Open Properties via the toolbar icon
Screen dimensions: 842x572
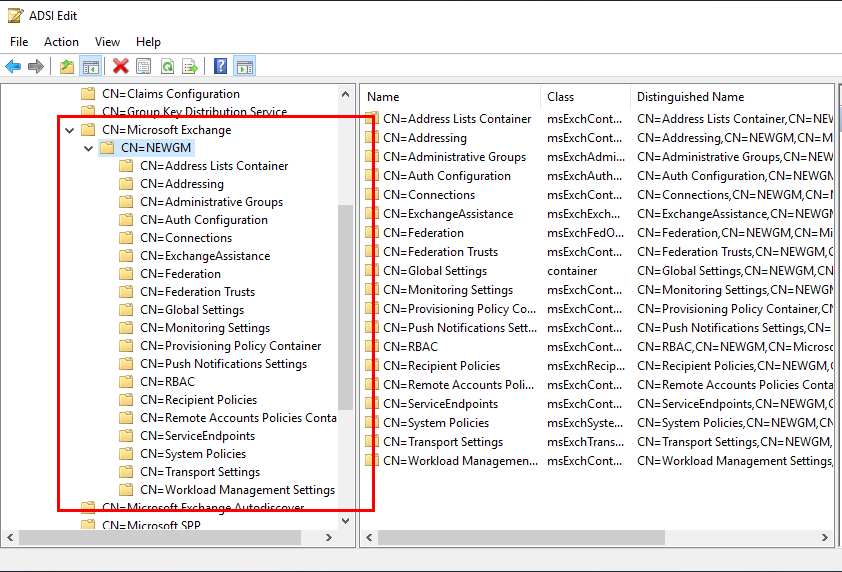pyautogui.click(x=143, y=67)
